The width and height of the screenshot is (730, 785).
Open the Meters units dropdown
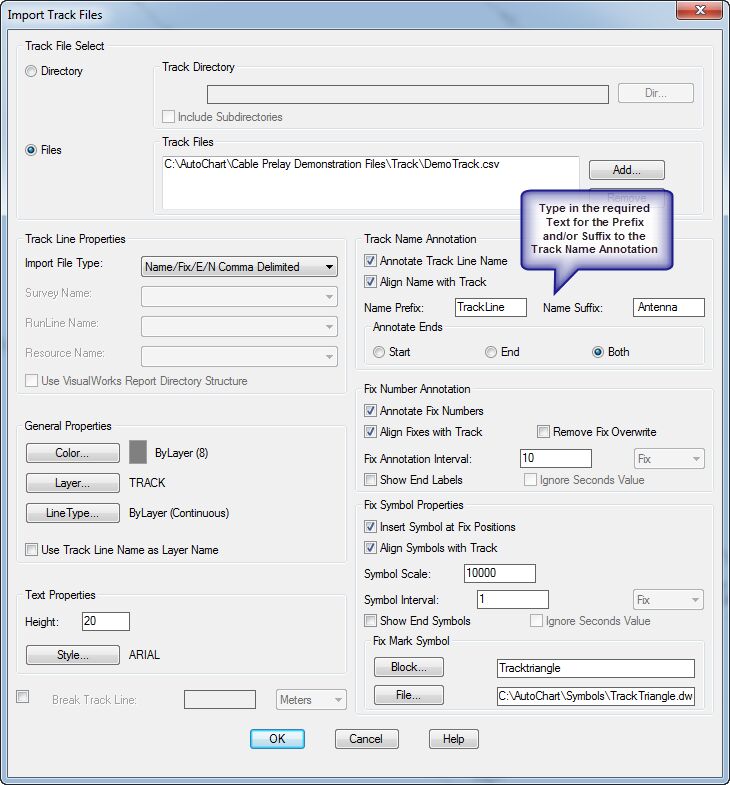coord(311,699)
